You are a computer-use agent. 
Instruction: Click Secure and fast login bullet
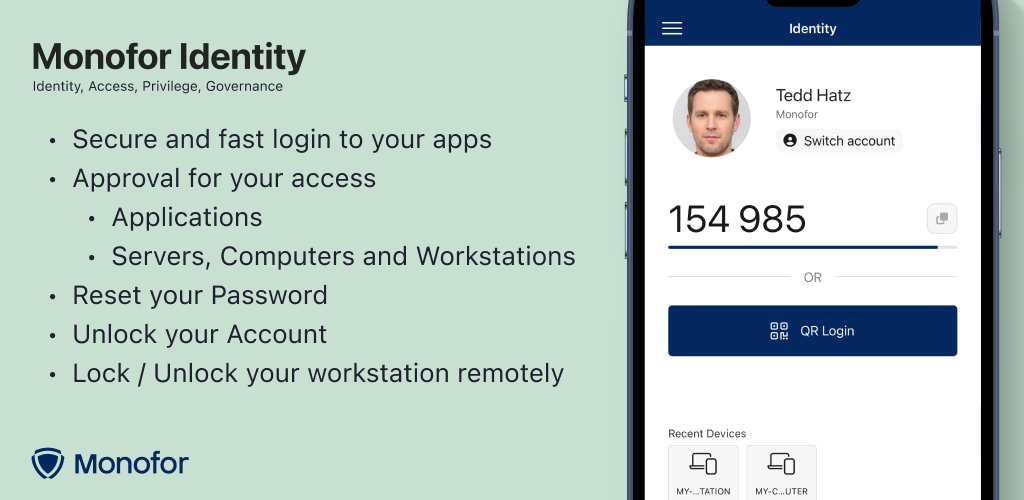click(x=282, y=139)
